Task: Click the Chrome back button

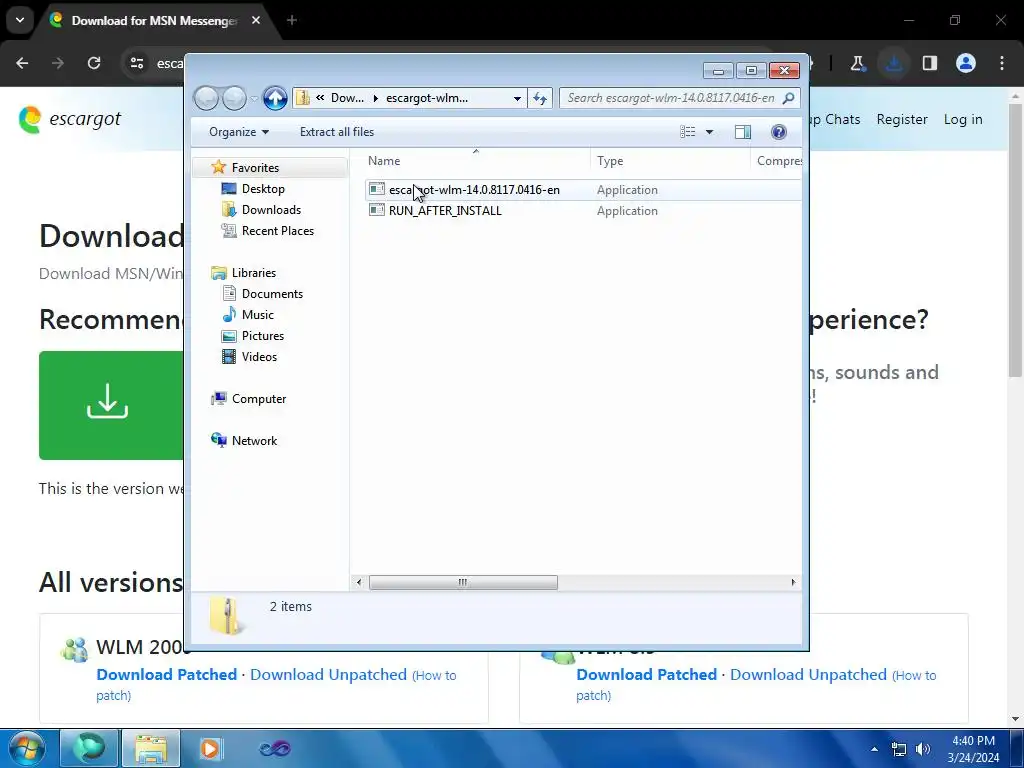Action: pyautogui.click(x=22, y=63)
